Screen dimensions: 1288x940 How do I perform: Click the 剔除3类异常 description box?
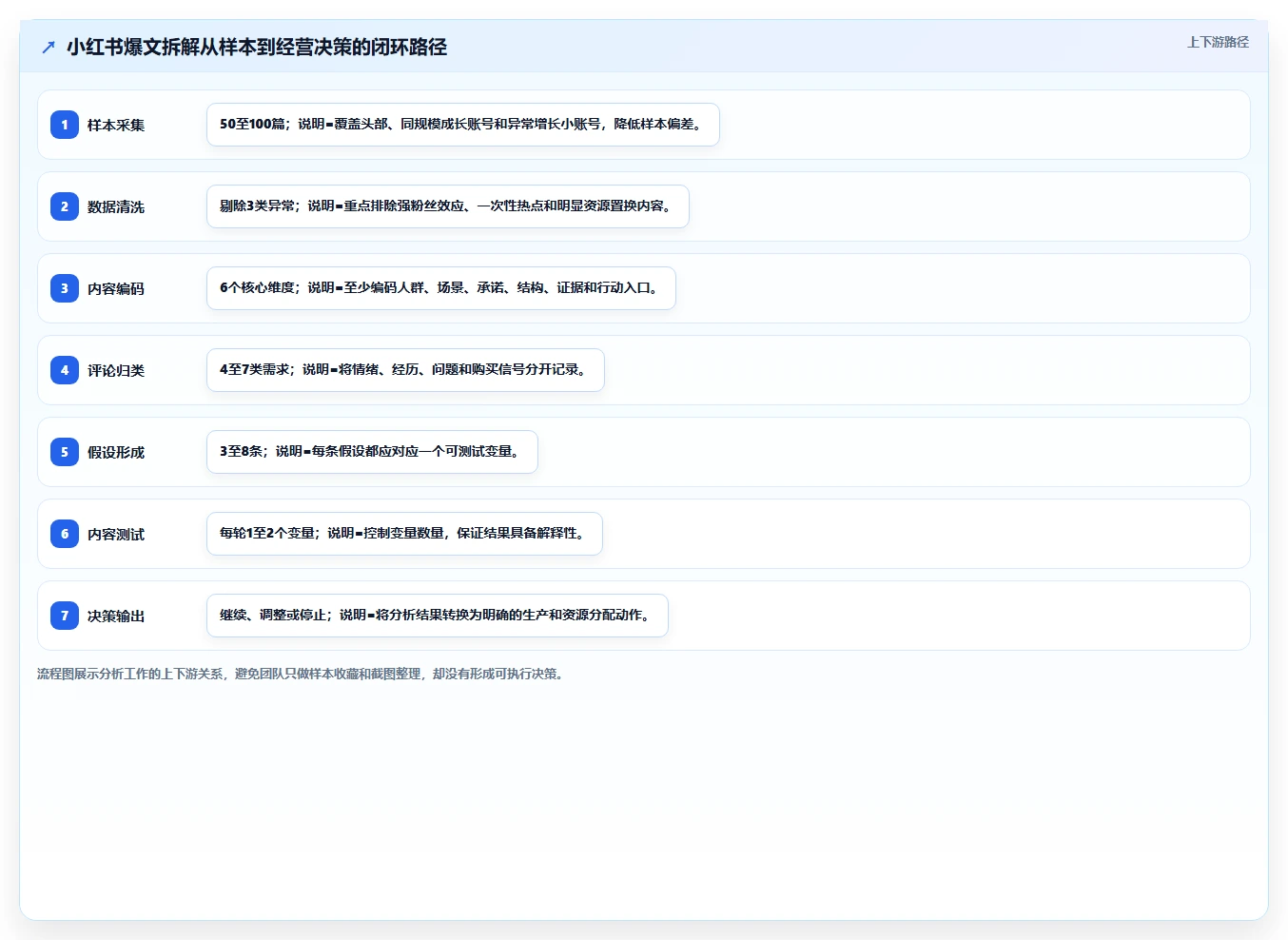448,206
